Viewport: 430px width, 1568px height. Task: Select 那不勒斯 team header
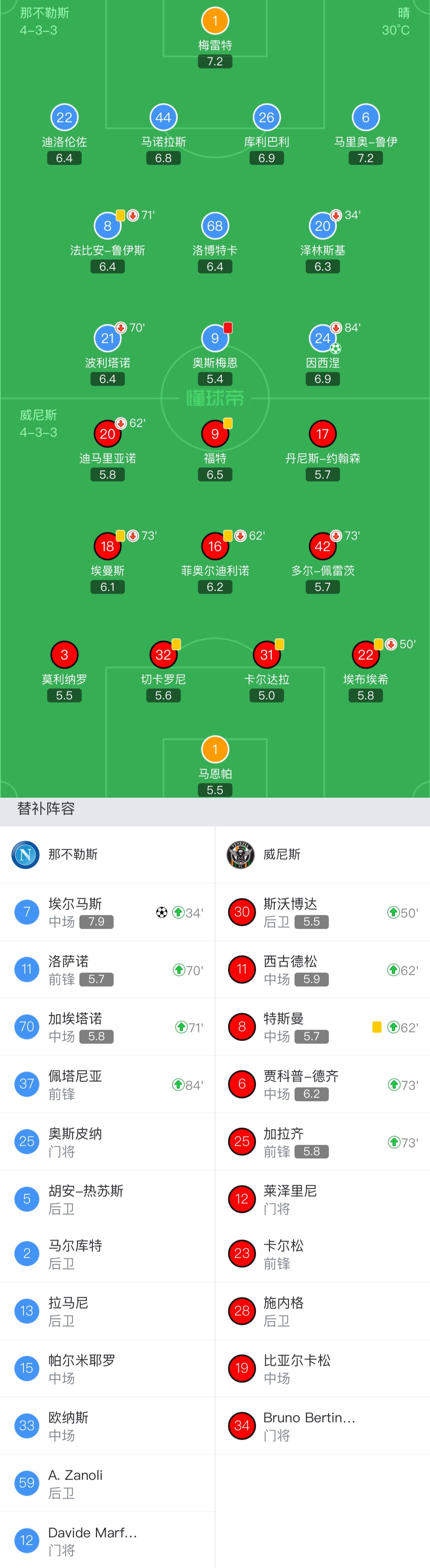point(107,855)
